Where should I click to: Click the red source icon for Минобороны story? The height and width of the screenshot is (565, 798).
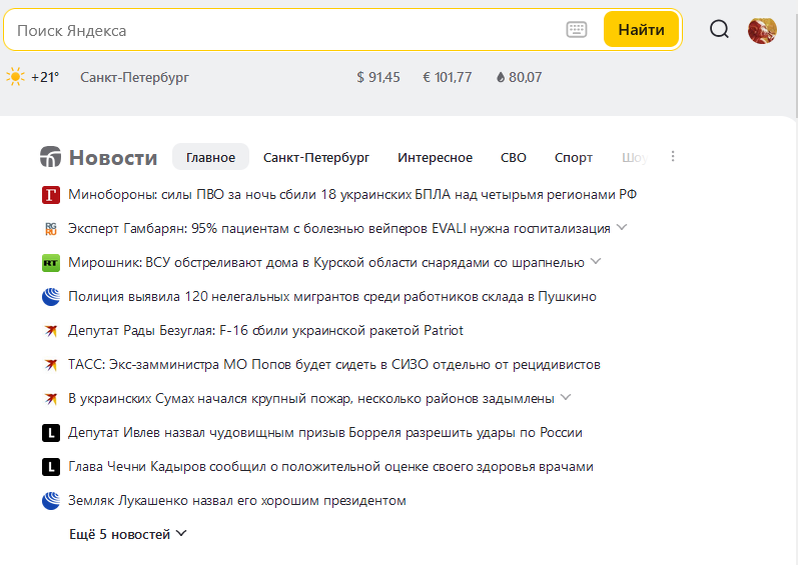pos(51,194)
